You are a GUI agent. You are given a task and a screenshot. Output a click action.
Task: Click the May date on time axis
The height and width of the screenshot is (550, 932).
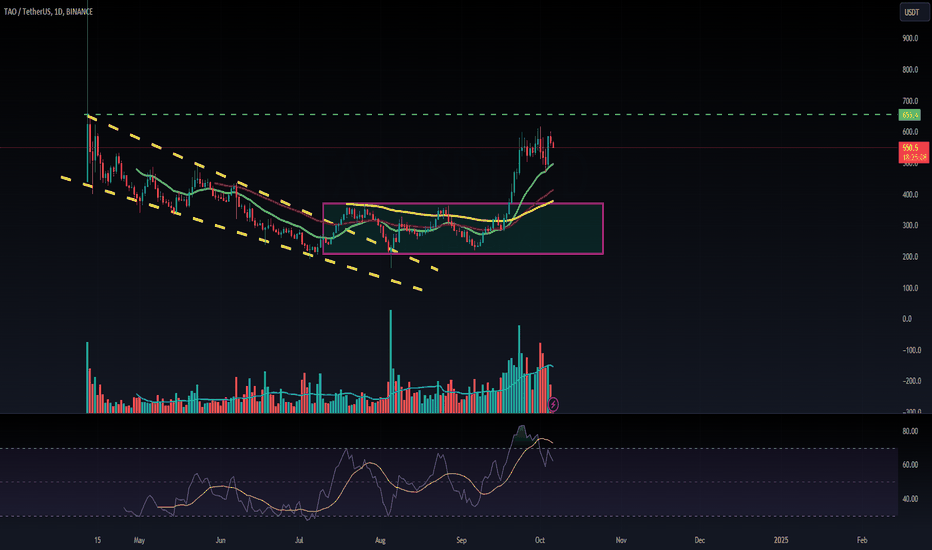pos(139,540)
